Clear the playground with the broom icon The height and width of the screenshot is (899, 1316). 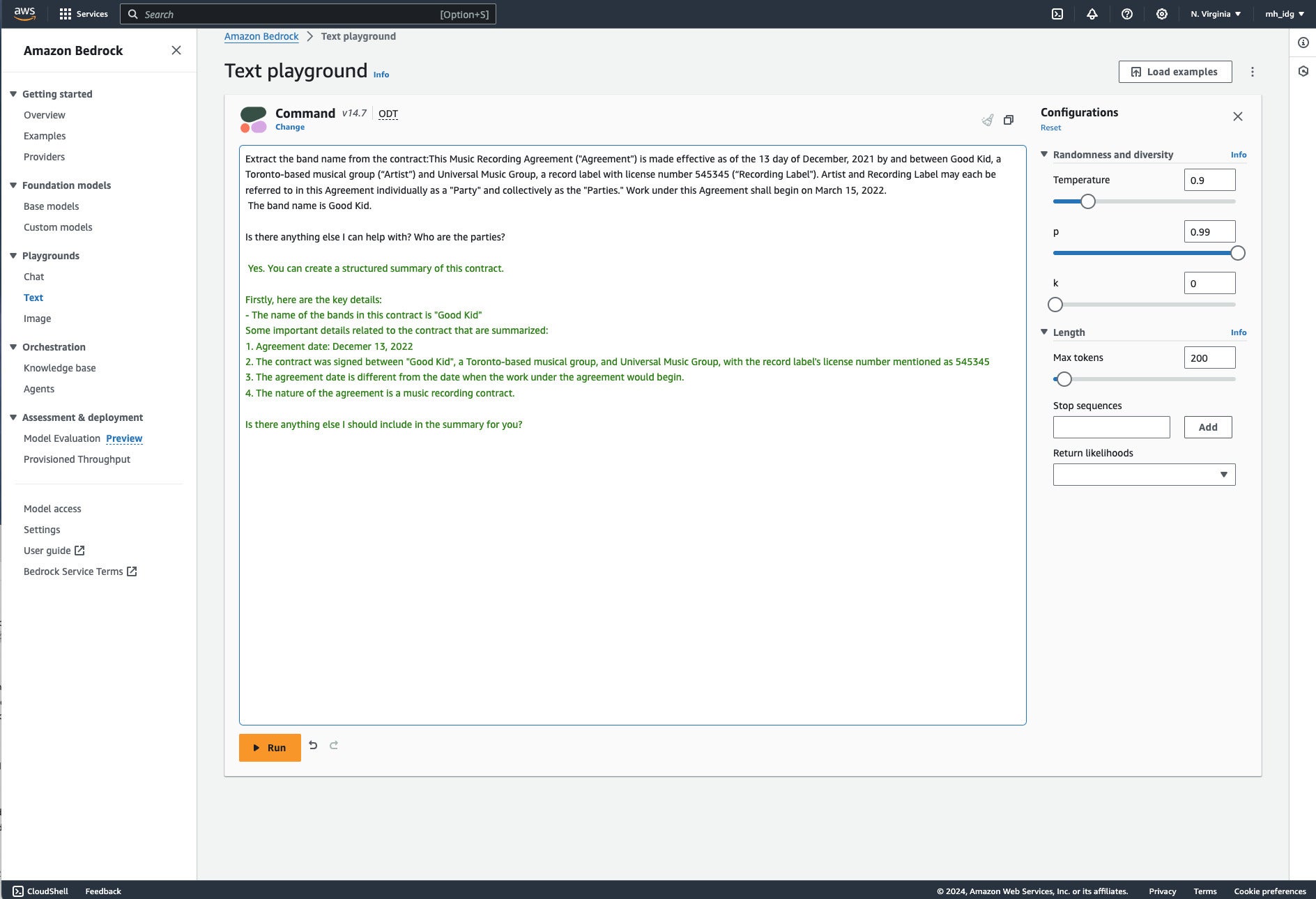click(988, 120)
